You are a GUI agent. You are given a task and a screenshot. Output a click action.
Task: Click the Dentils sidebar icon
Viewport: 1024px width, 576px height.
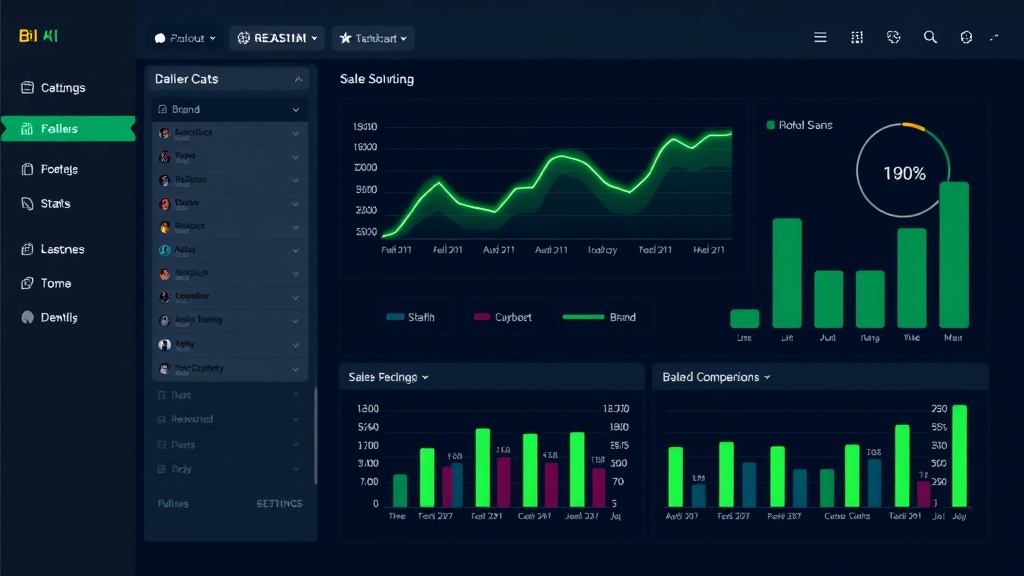pyautogui.click(x=27, y=317)
